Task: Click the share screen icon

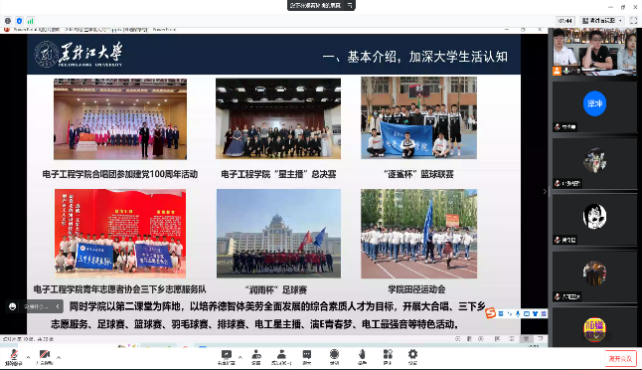Action: pyautogui.click(x=226, y=357)
